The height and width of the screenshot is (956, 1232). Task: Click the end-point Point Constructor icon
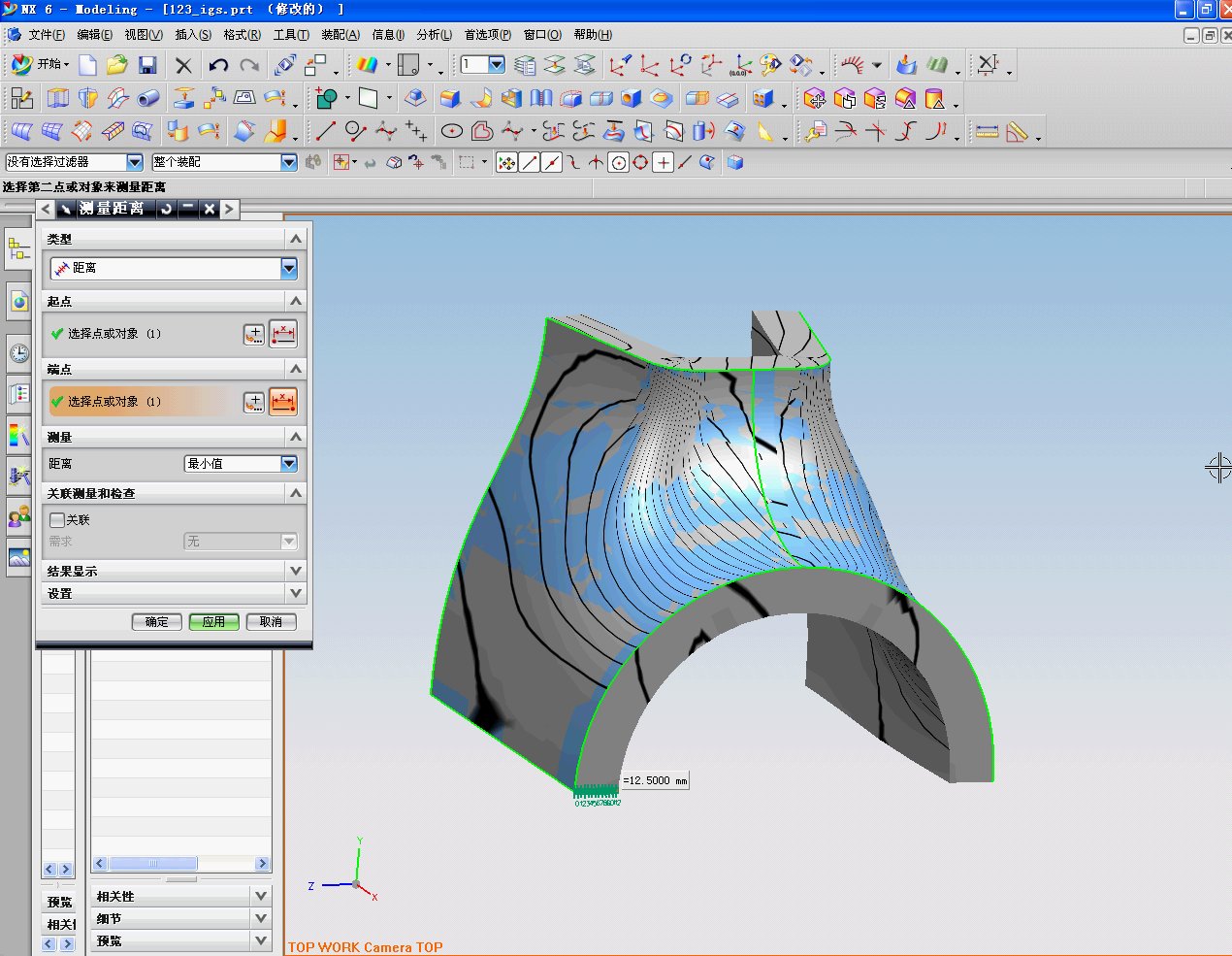(253, 402)
